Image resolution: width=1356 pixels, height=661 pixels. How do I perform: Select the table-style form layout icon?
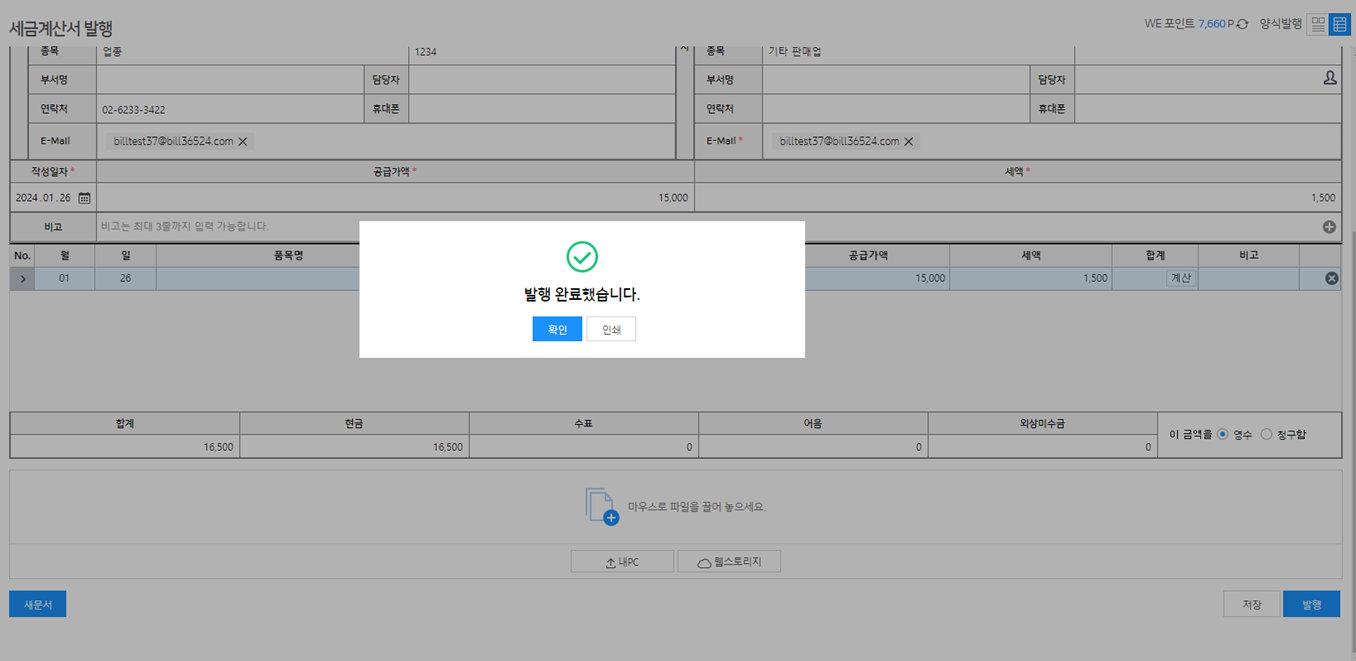[x=1338, y=25]
